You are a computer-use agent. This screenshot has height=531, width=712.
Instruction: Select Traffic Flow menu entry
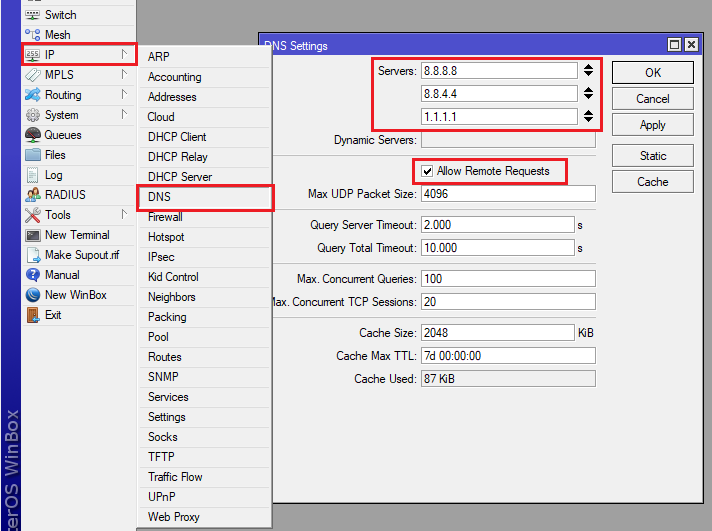pos(204,477)
